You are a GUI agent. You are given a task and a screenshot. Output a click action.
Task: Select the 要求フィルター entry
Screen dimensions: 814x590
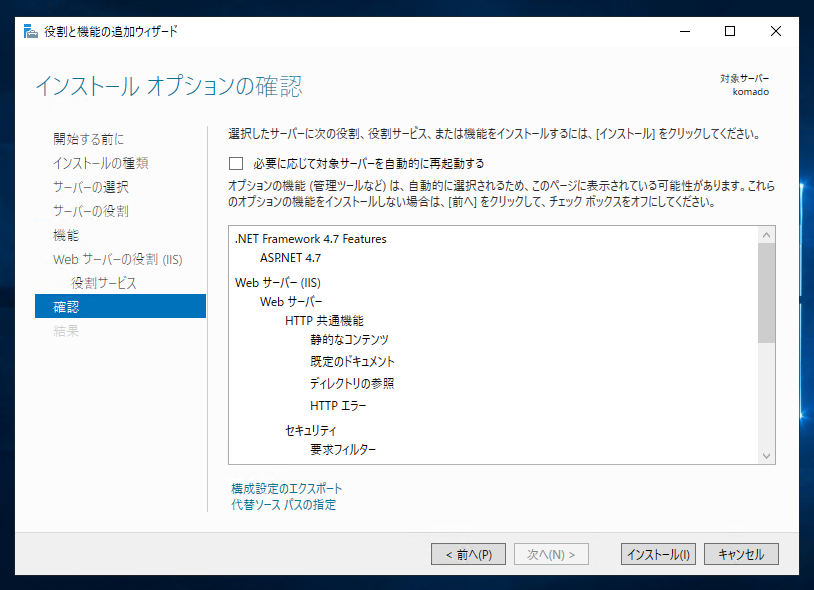[x=343, y=449]
